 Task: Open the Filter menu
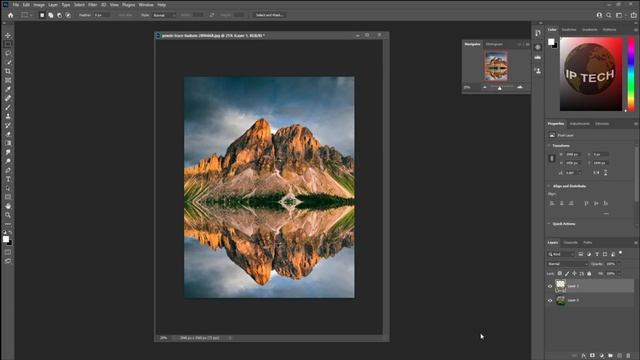[93, 5]
